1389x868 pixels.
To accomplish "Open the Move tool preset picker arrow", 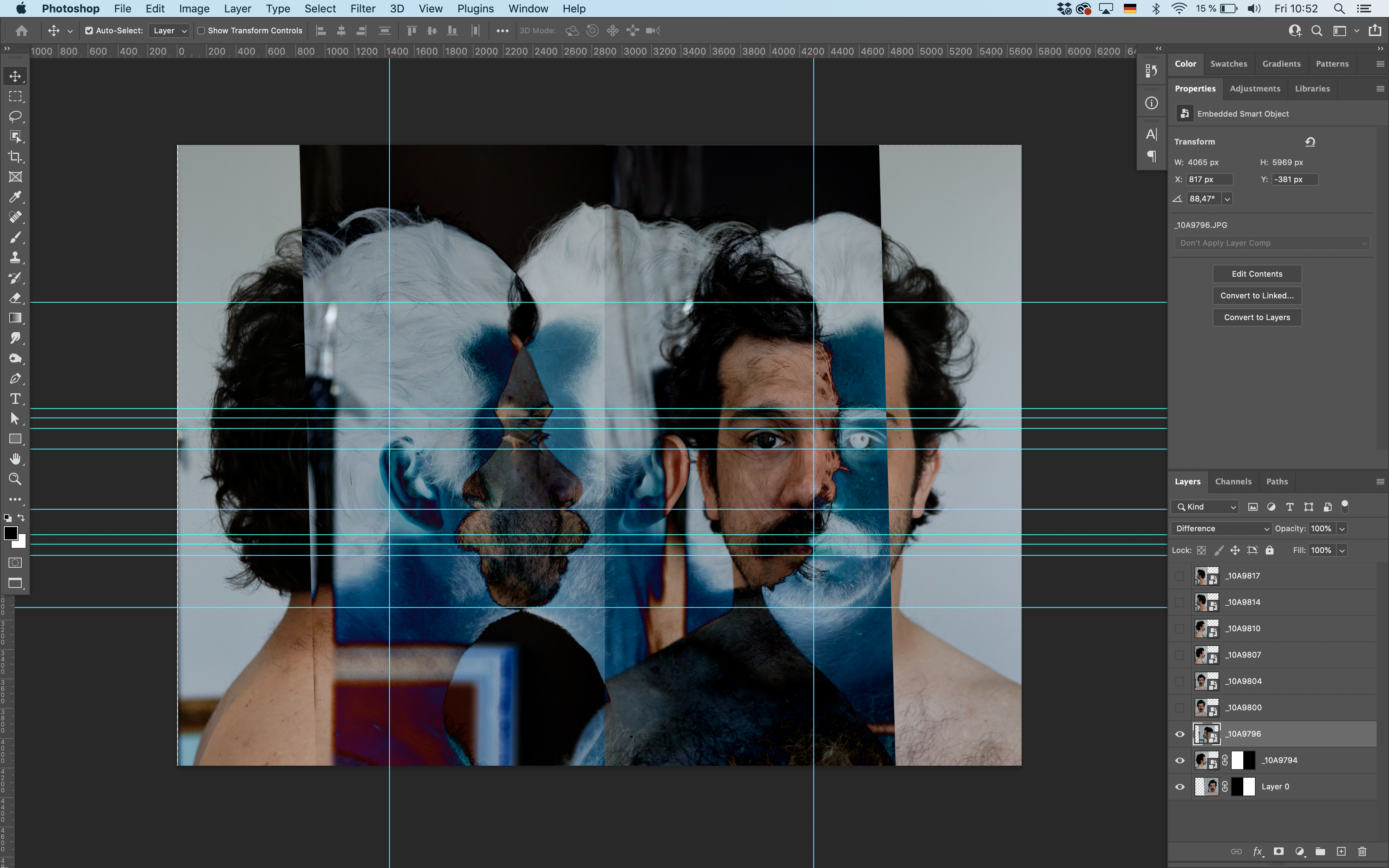I will tap(70, 31).
